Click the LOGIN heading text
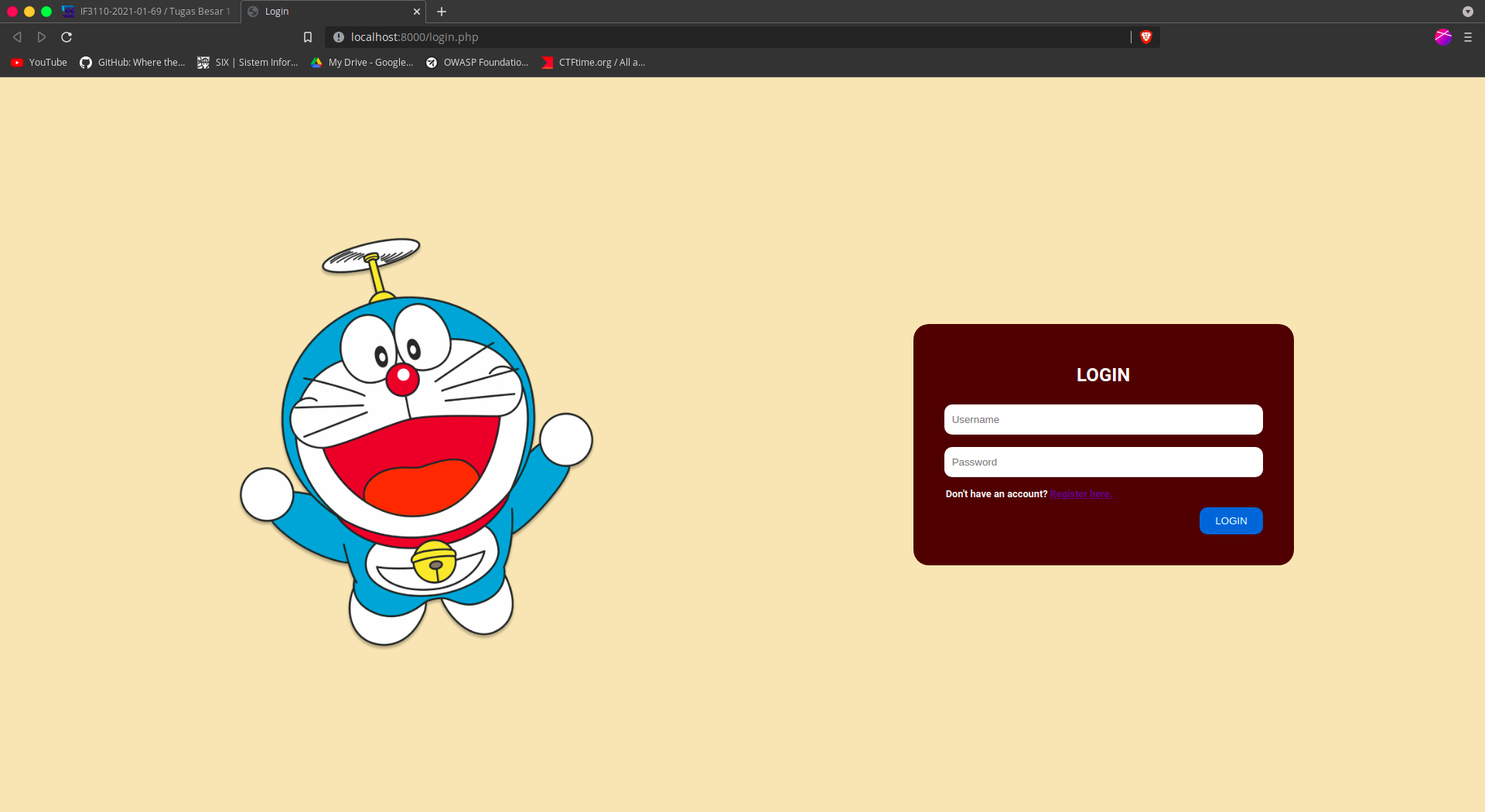Image resolution: width=1485 pixels, height=812 pixels. (1103, 375)
